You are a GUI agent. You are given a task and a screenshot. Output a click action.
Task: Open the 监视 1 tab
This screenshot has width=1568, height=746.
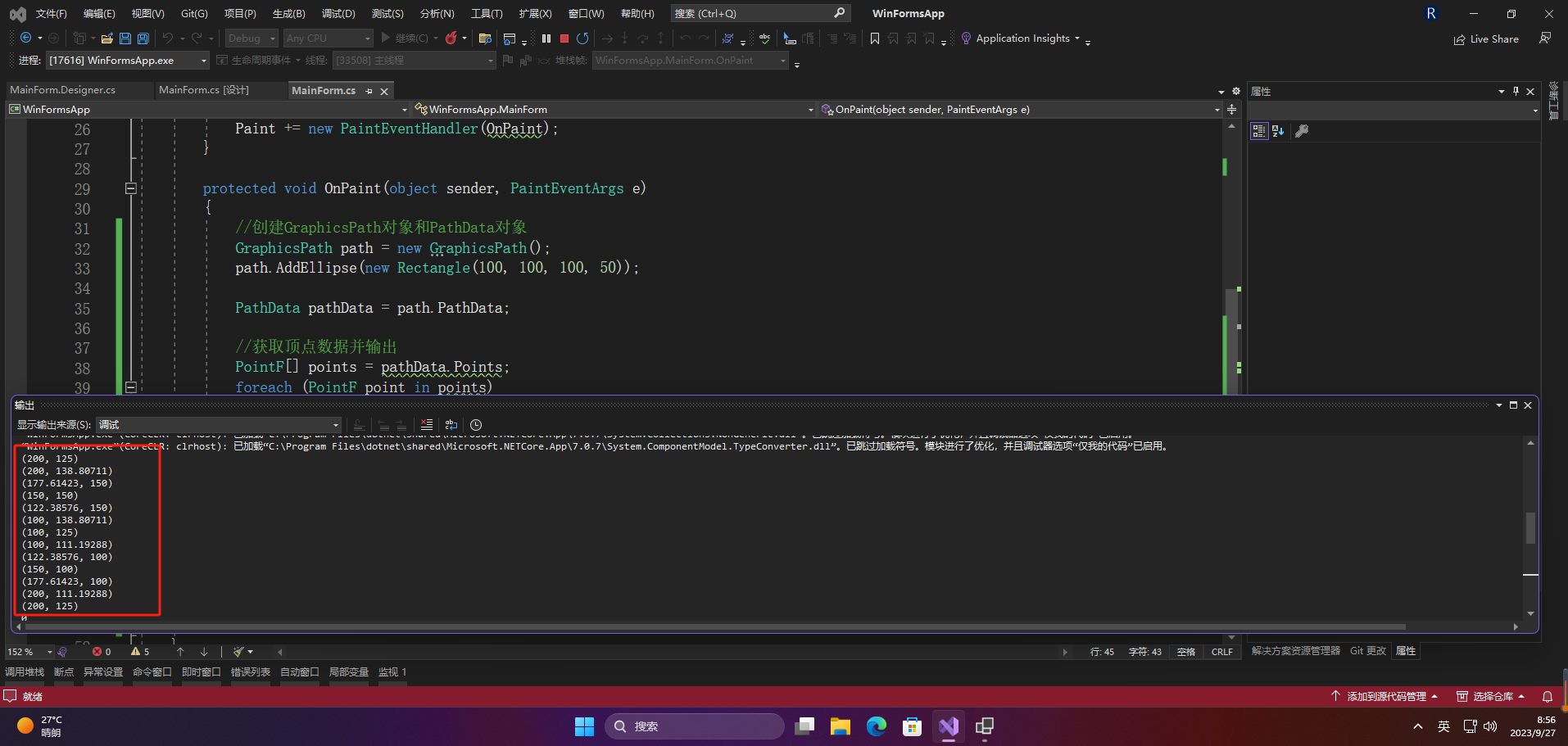click(392, 671)
